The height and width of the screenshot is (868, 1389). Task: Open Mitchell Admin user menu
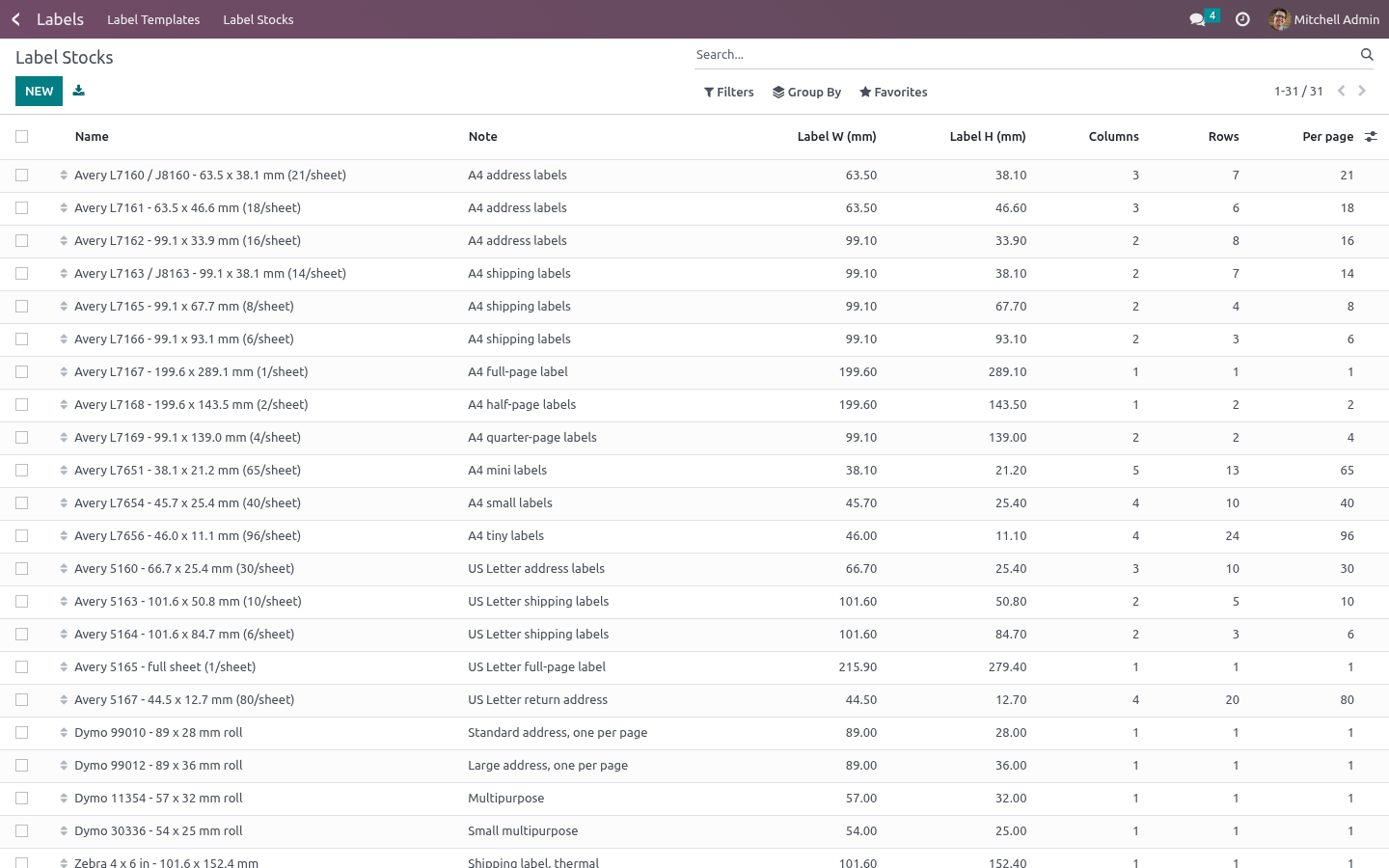pos(1324,19)
